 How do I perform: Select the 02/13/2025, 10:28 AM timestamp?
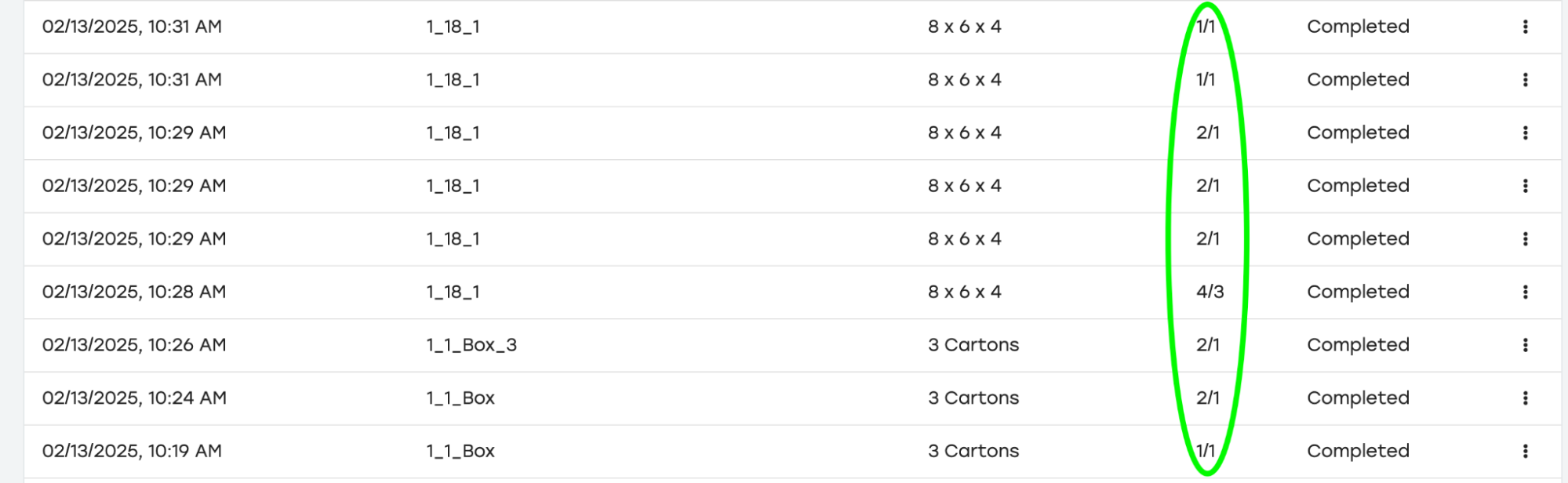click(x=134, y=292)
